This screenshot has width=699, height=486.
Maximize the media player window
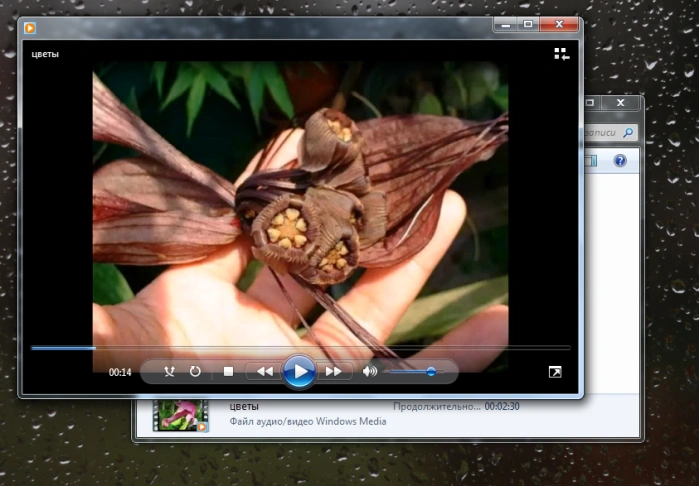click(x=528, y=24)
